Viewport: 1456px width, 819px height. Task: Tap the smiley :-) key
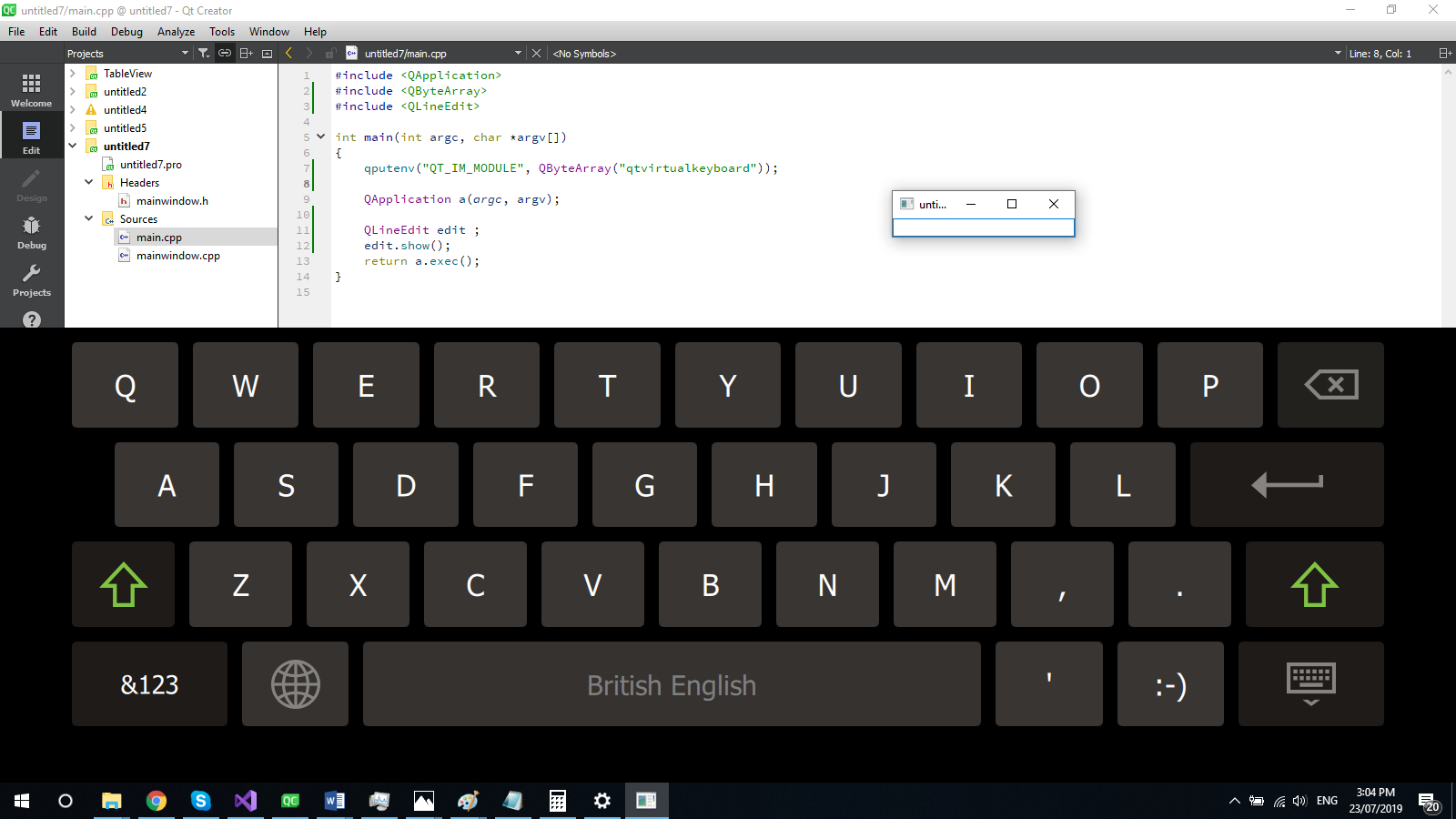[1170, 683]
